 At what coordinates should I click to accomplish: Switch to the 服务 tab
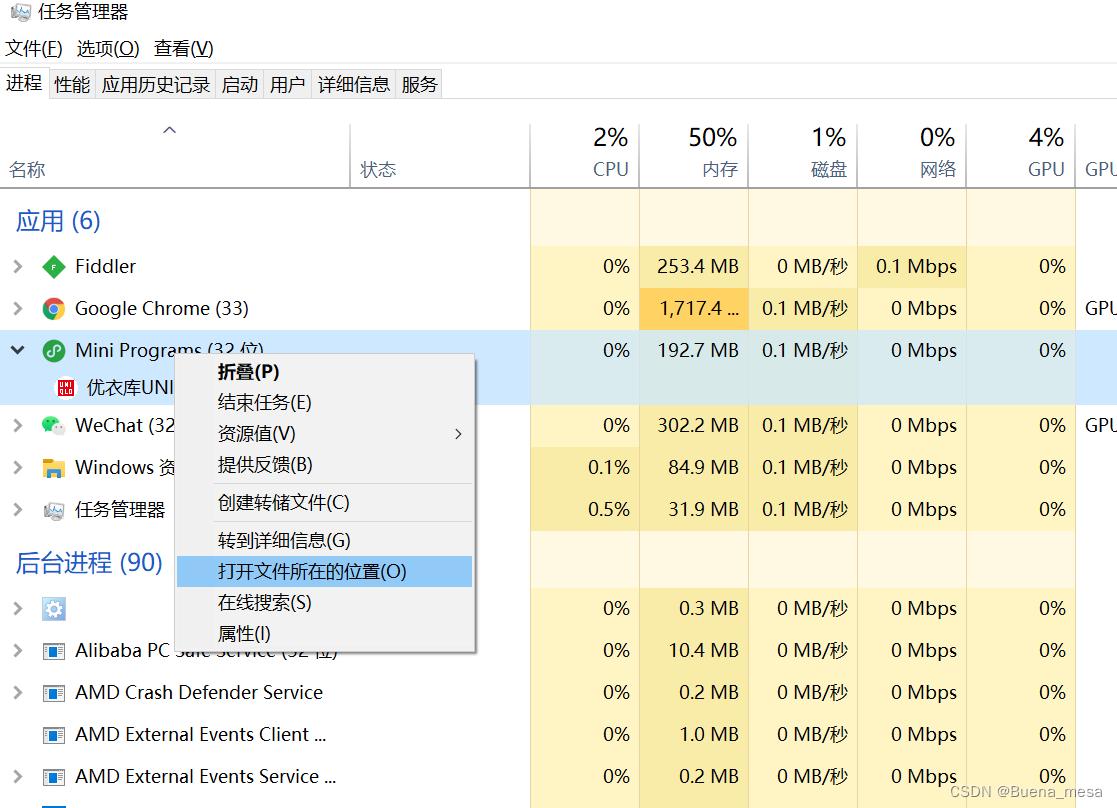click(419, 85)
